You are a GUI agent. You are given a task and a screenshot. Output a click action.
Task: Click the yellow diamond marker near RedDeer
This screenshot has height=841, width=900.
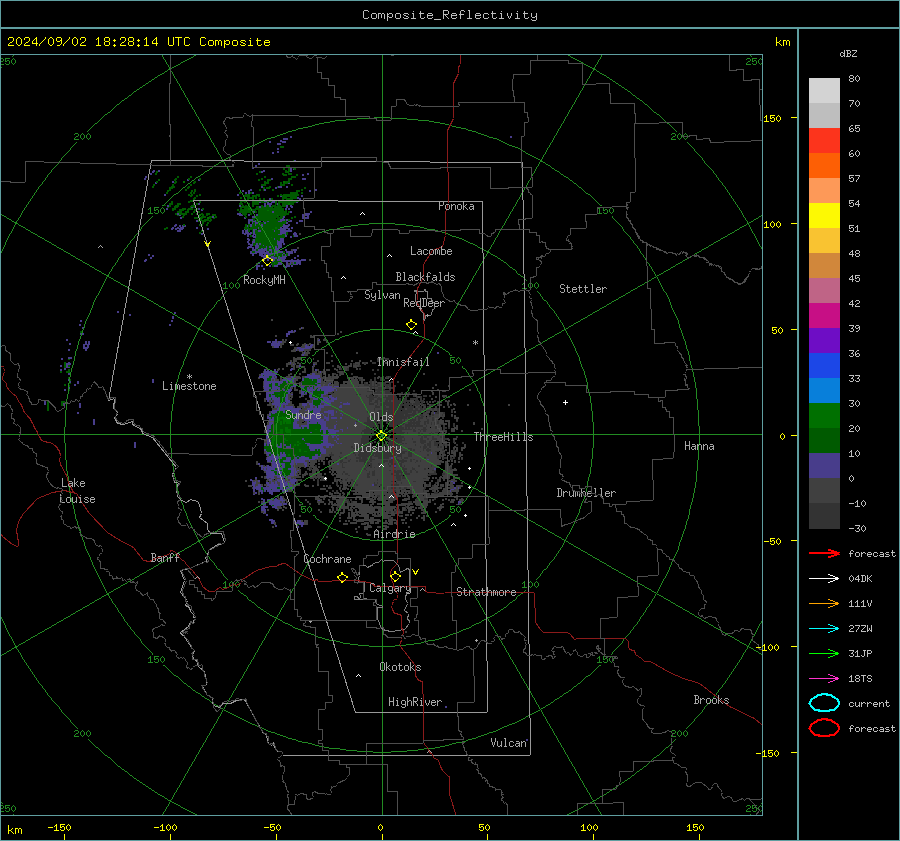[x=411, y=325]
